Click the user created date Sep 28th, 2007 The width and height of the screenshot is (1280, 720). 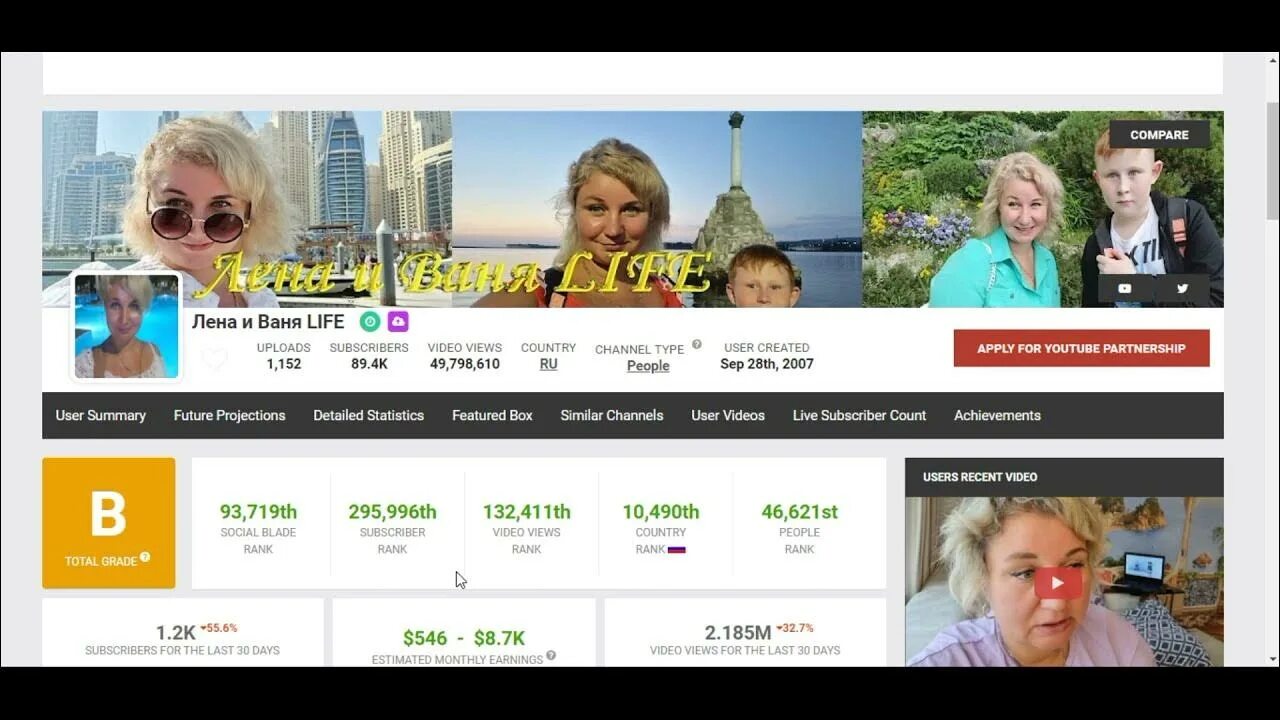(767, 364)
